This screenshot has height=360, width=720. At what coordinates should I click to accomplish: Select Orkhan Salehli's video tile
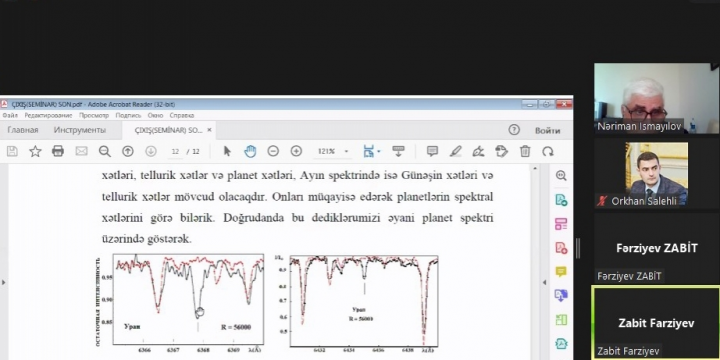(x=656, y=174)
